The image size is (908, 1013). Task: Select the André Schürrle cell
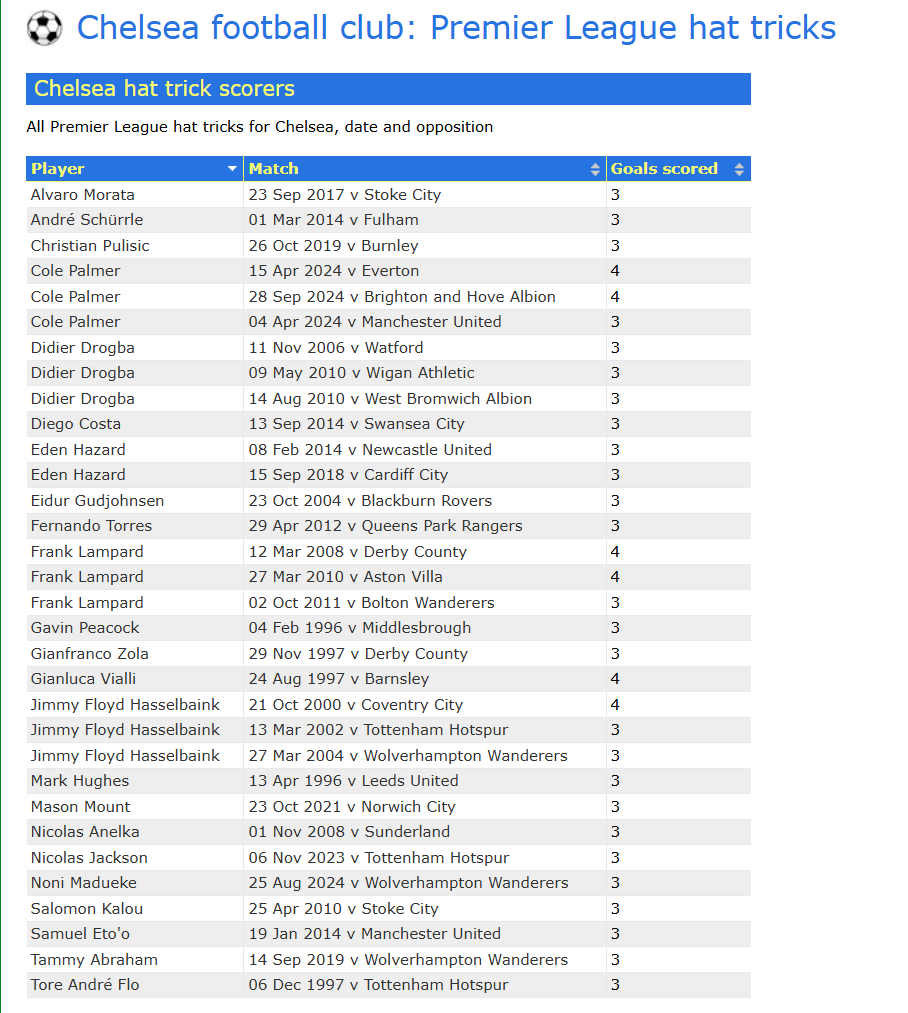click(x=134, y=220)
